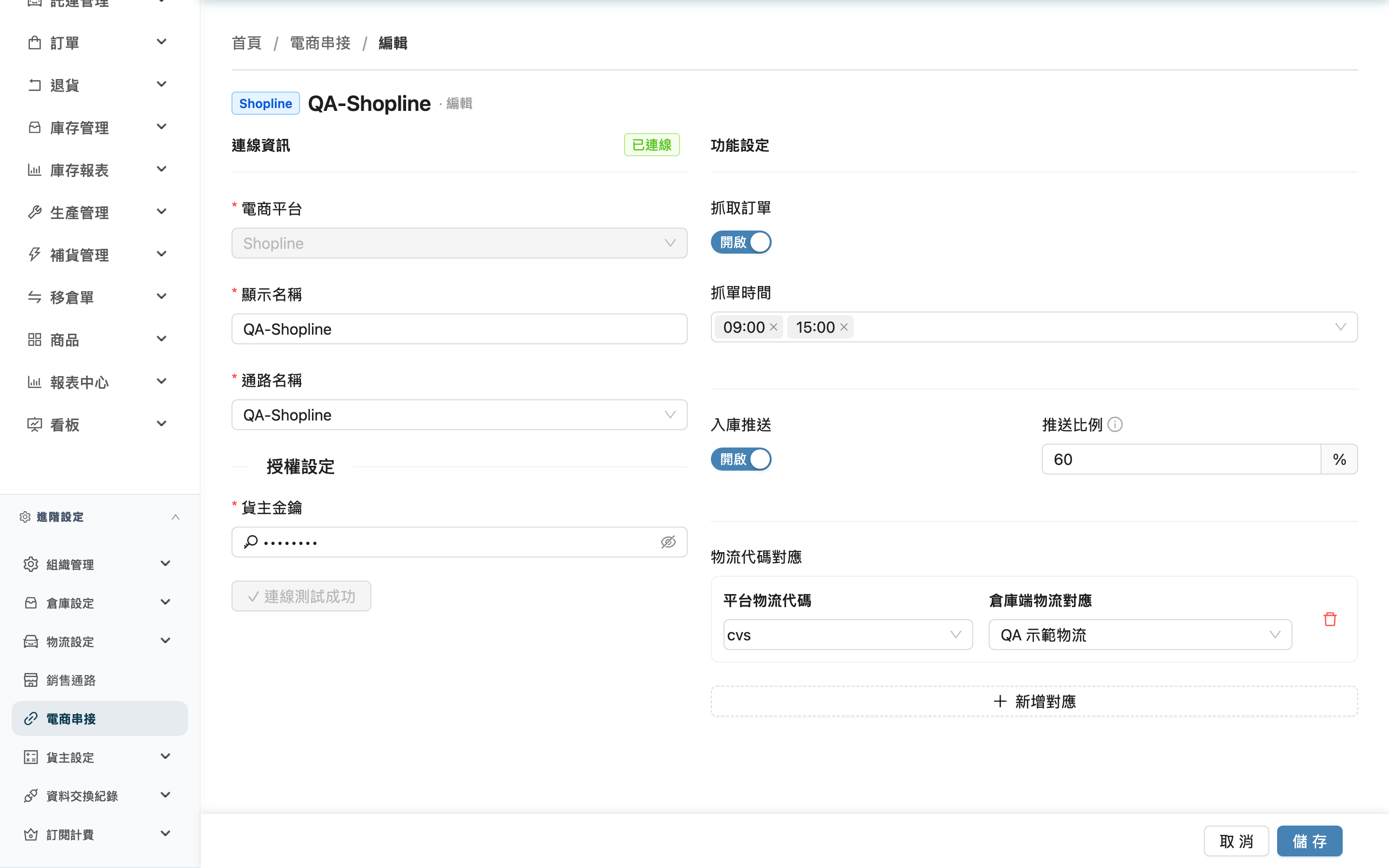Toggle the 入庫推送 switch off

coord(741,459)
